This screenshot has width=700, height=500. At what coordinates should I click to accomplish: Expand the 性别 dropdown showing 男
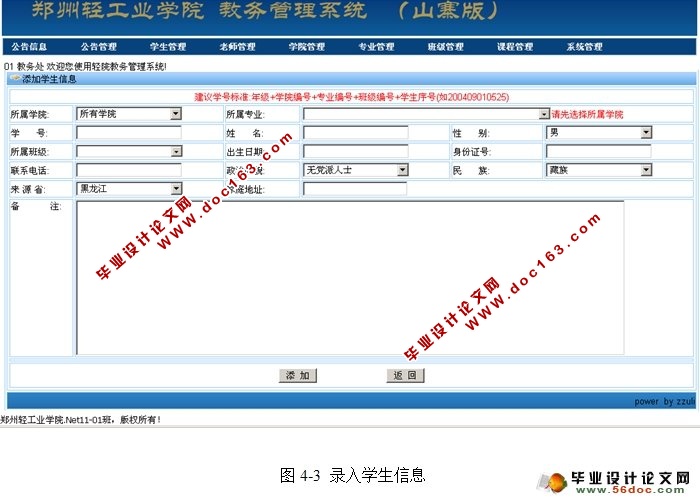[599, 133]
